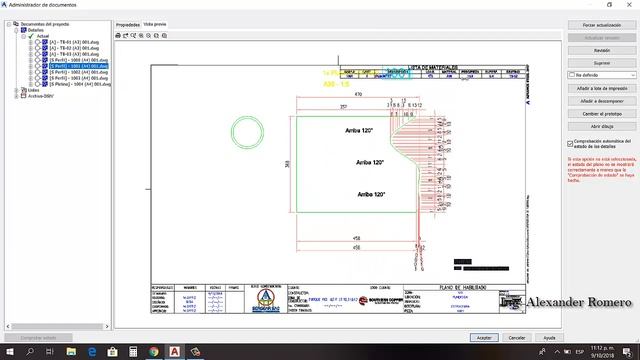Click the drawing icon of TB-03 [A3] 001.dwg
The height and width of the screenshot is (360, 640).
[45, 54]
